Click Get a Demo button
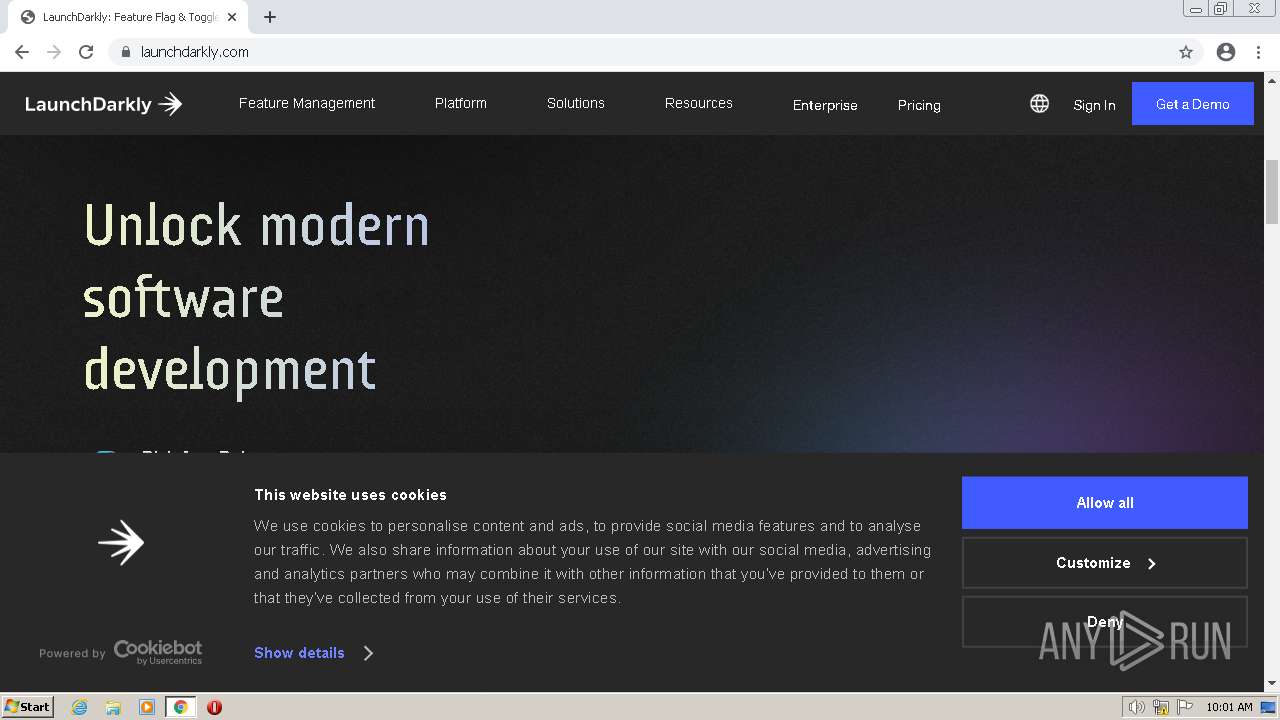Viewport: 1280px width, 720px height. point(1193,104)
